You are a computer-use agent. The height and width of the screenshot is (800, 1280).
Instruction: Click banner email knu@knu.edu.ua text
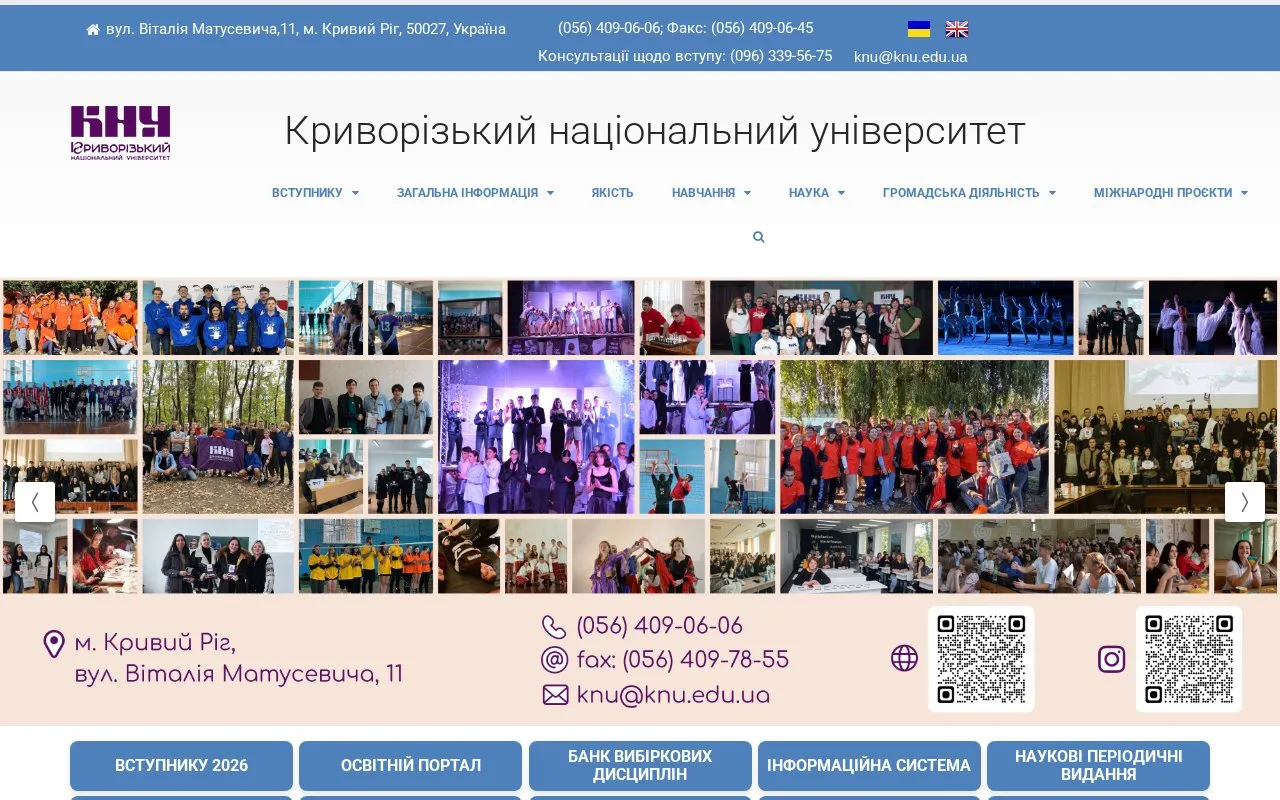coord(673,695)
